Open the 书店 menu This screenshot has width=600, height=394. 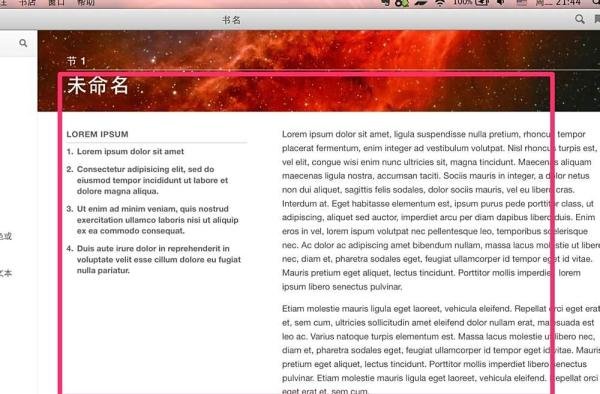pyautogui.click(x=28, y=3)
